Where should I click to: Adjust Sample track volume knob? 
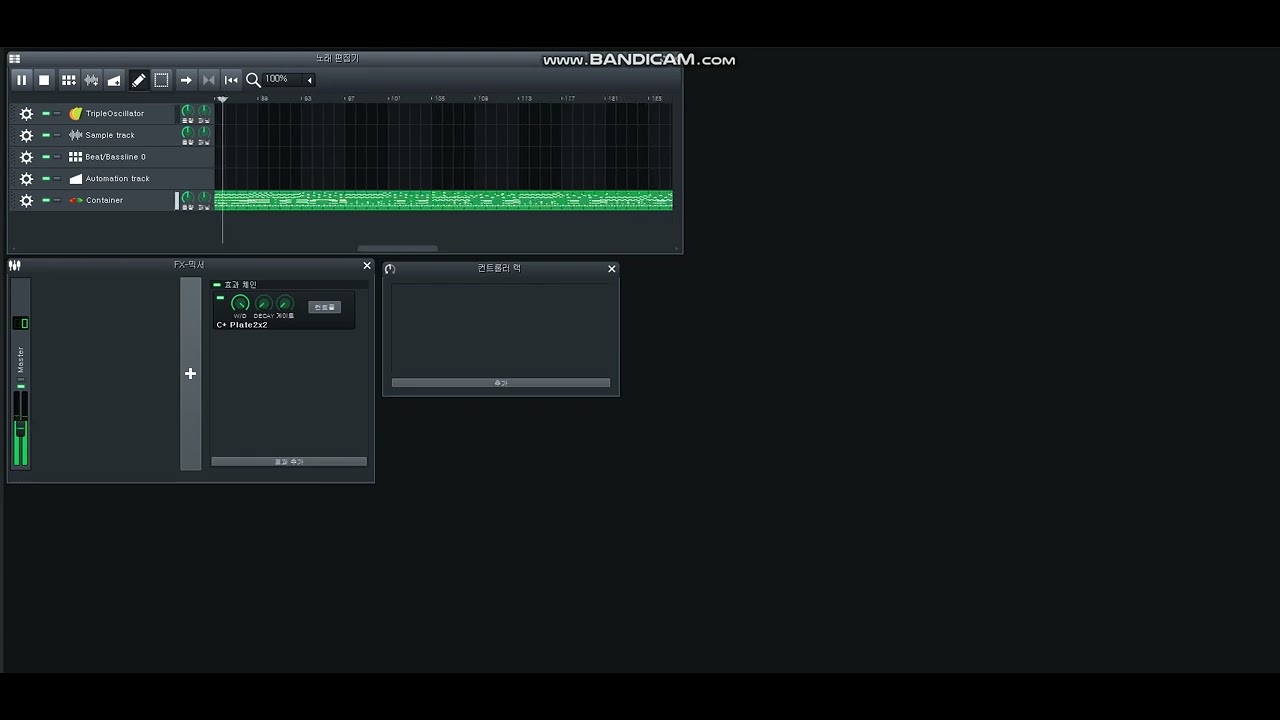[187, 133]
